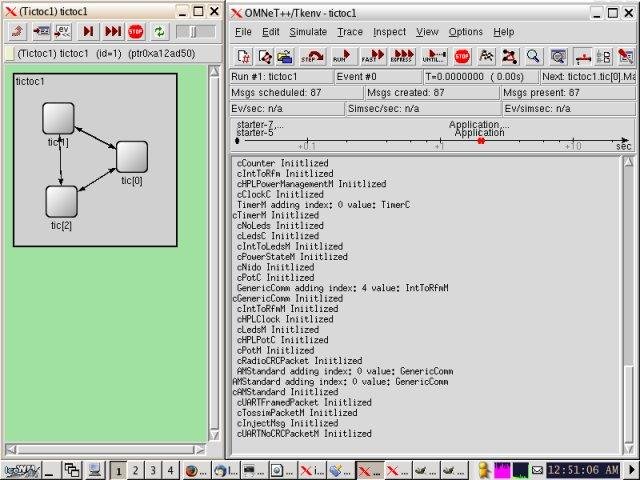Viewport: 640px width, 480px height.
Task: Click the red event marker on timeline
Action: [x=481, y=141]
